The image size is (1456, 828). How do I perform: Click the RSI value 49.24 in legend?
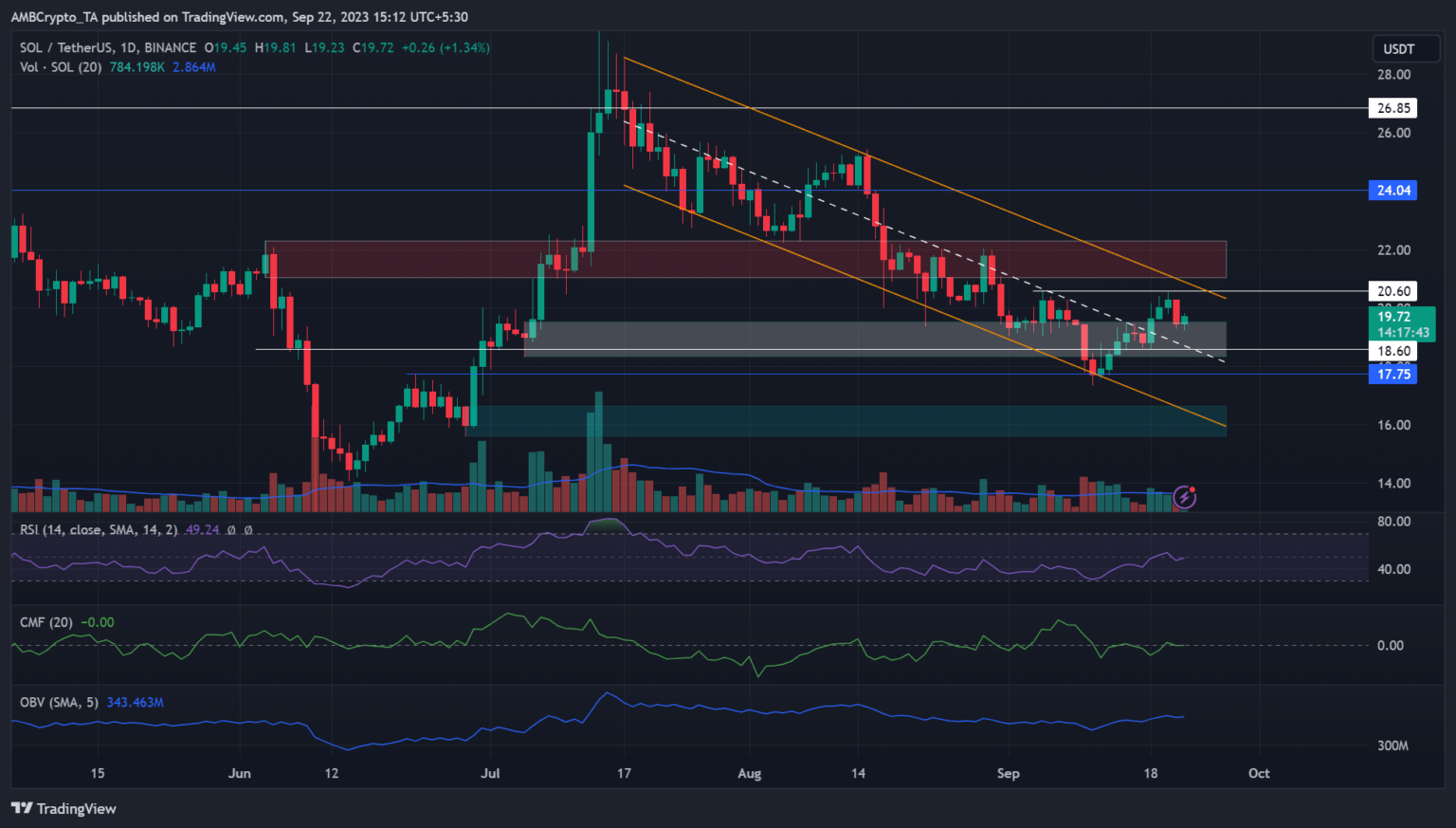(x=202, y=529)
